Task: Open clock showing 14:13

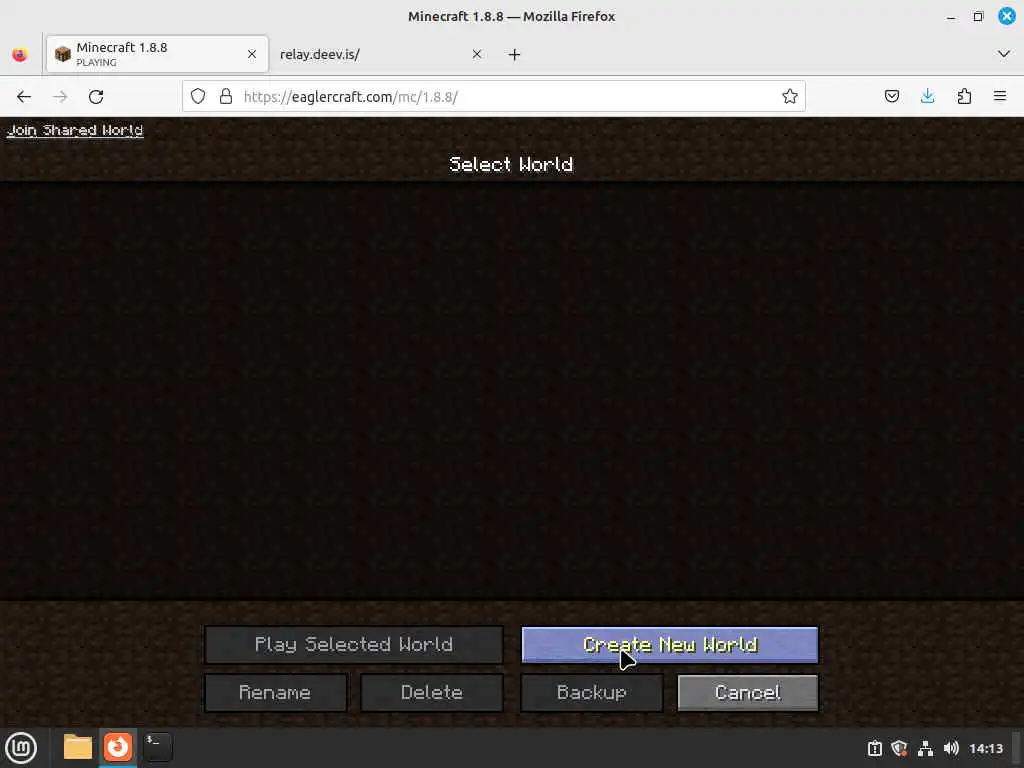Action: 985,748
